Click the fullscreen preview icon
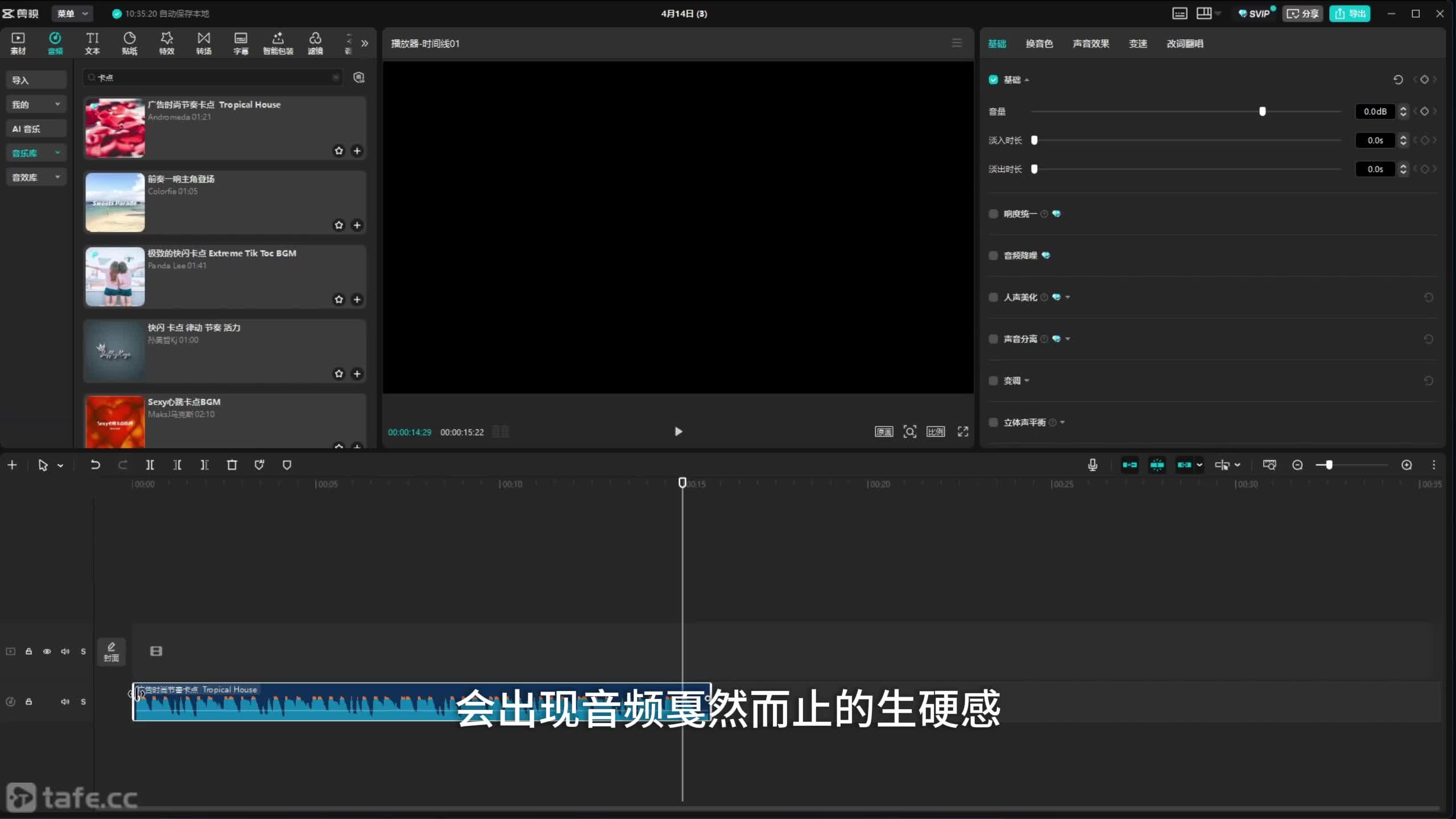Viewport: 1456px width, 819px height. coord(962,432)
